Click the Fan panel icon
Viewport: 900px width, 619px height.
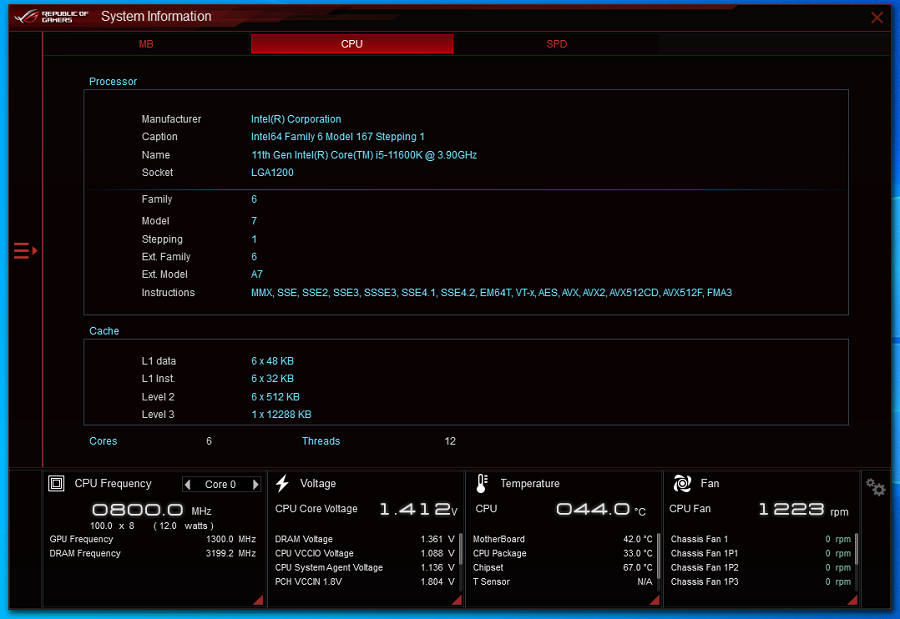point(682,483)
